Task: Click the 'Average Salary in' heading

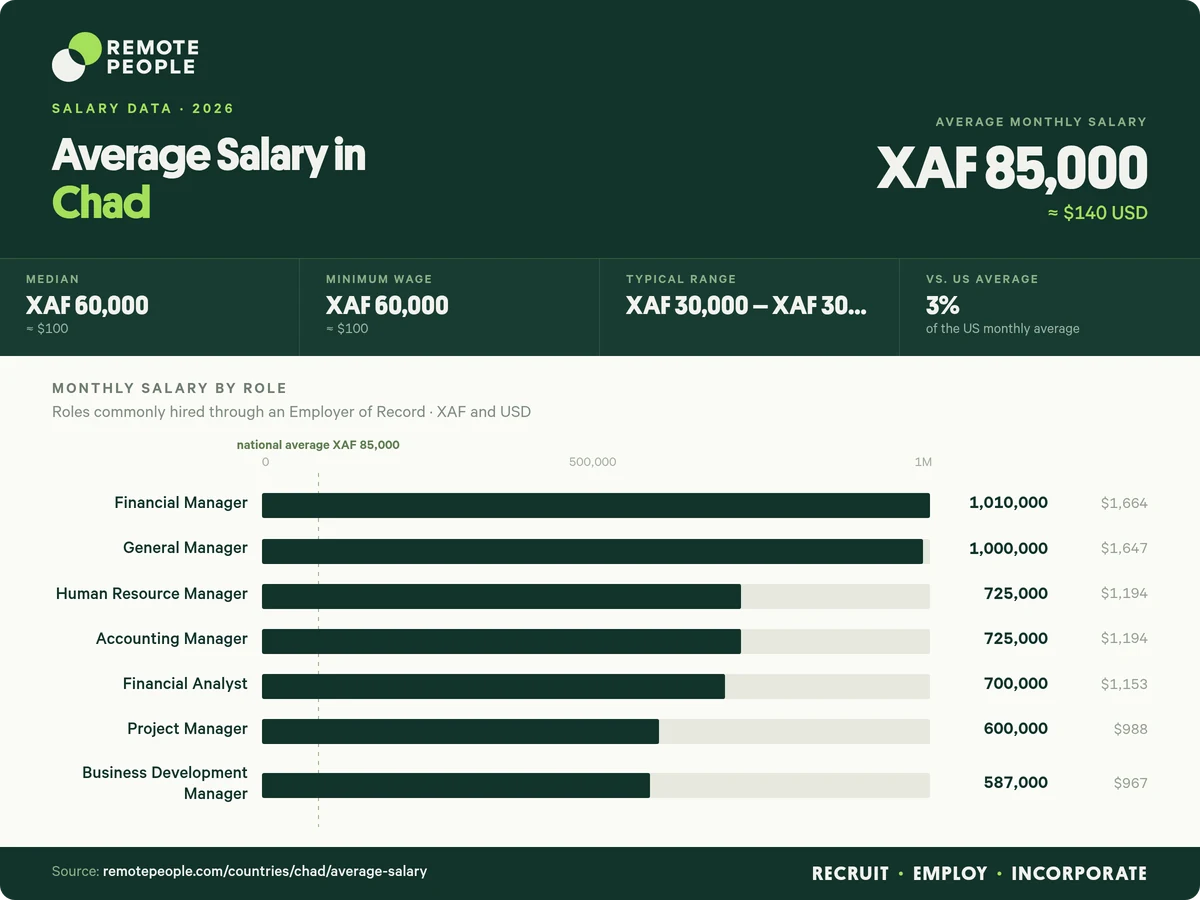Action: [209, 156]
